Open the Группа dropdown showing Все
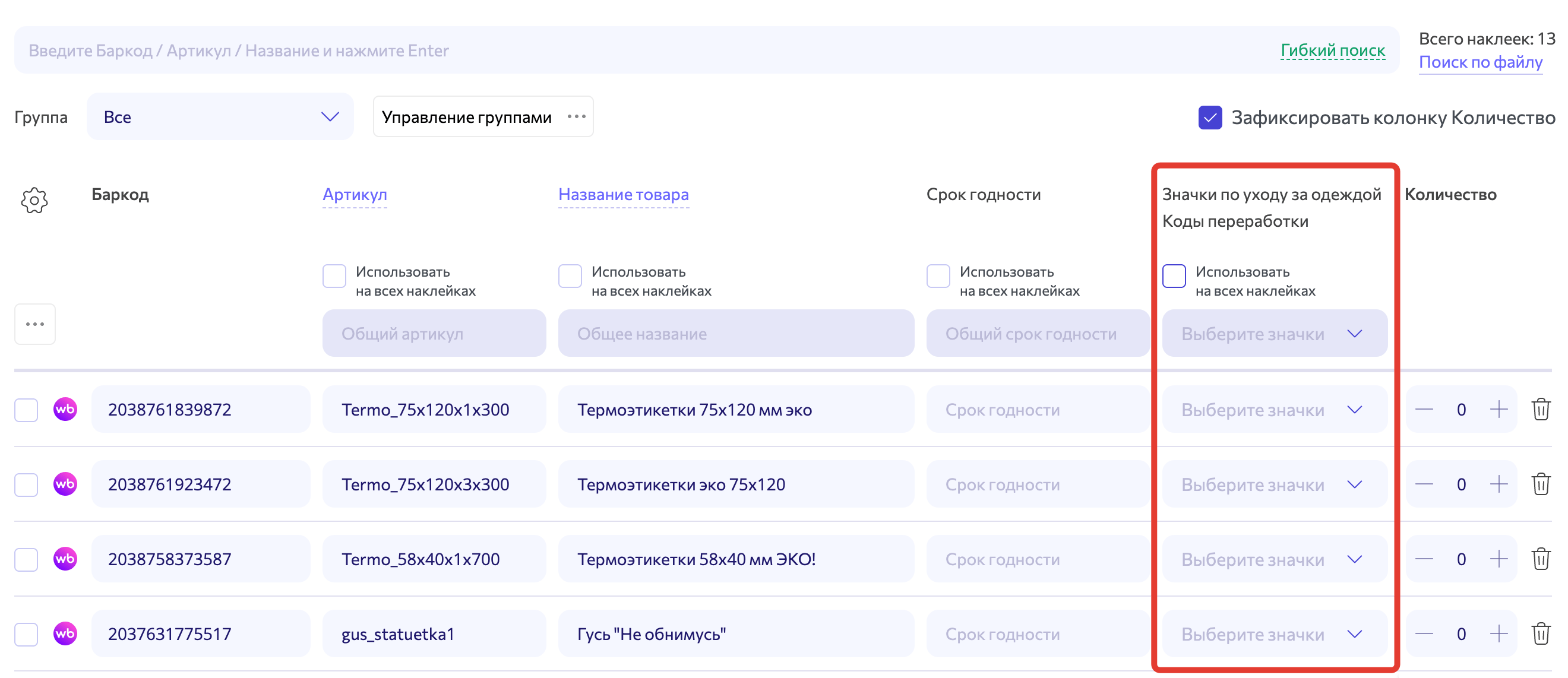This screenshot has height=678, width=1568. [x=220, y=116]
